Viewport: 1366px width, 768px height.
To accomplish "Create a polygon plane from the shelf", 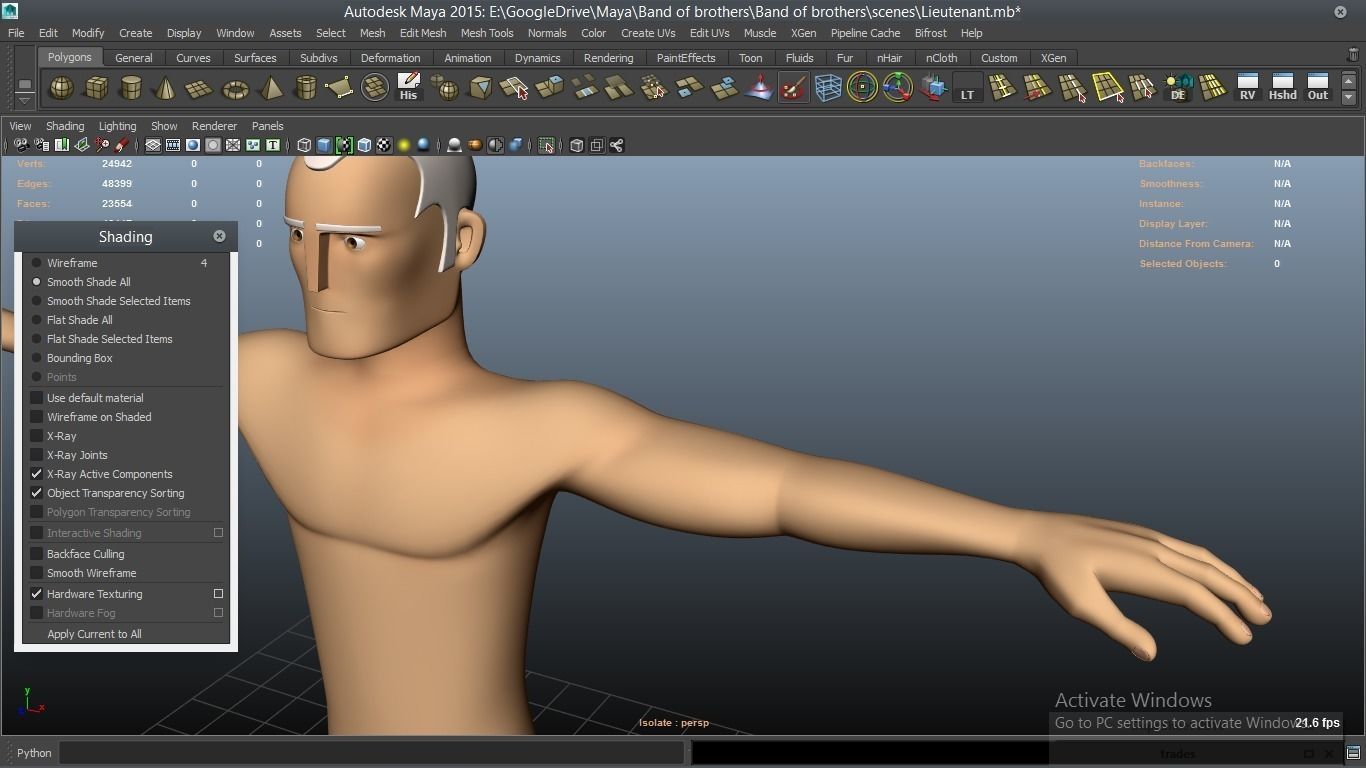I will (x=200, y=88).
